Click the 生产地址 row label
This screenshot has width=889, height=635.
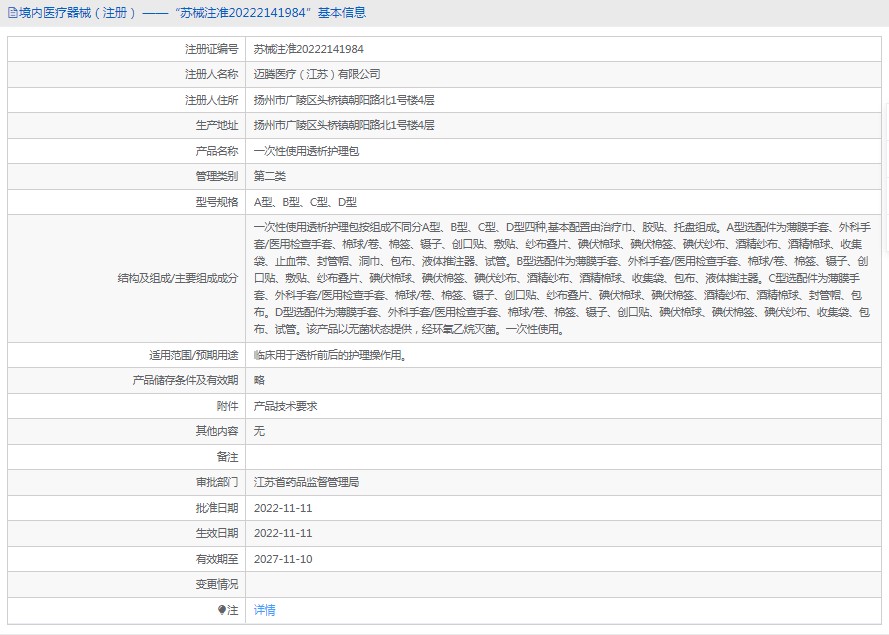(217, 125)
